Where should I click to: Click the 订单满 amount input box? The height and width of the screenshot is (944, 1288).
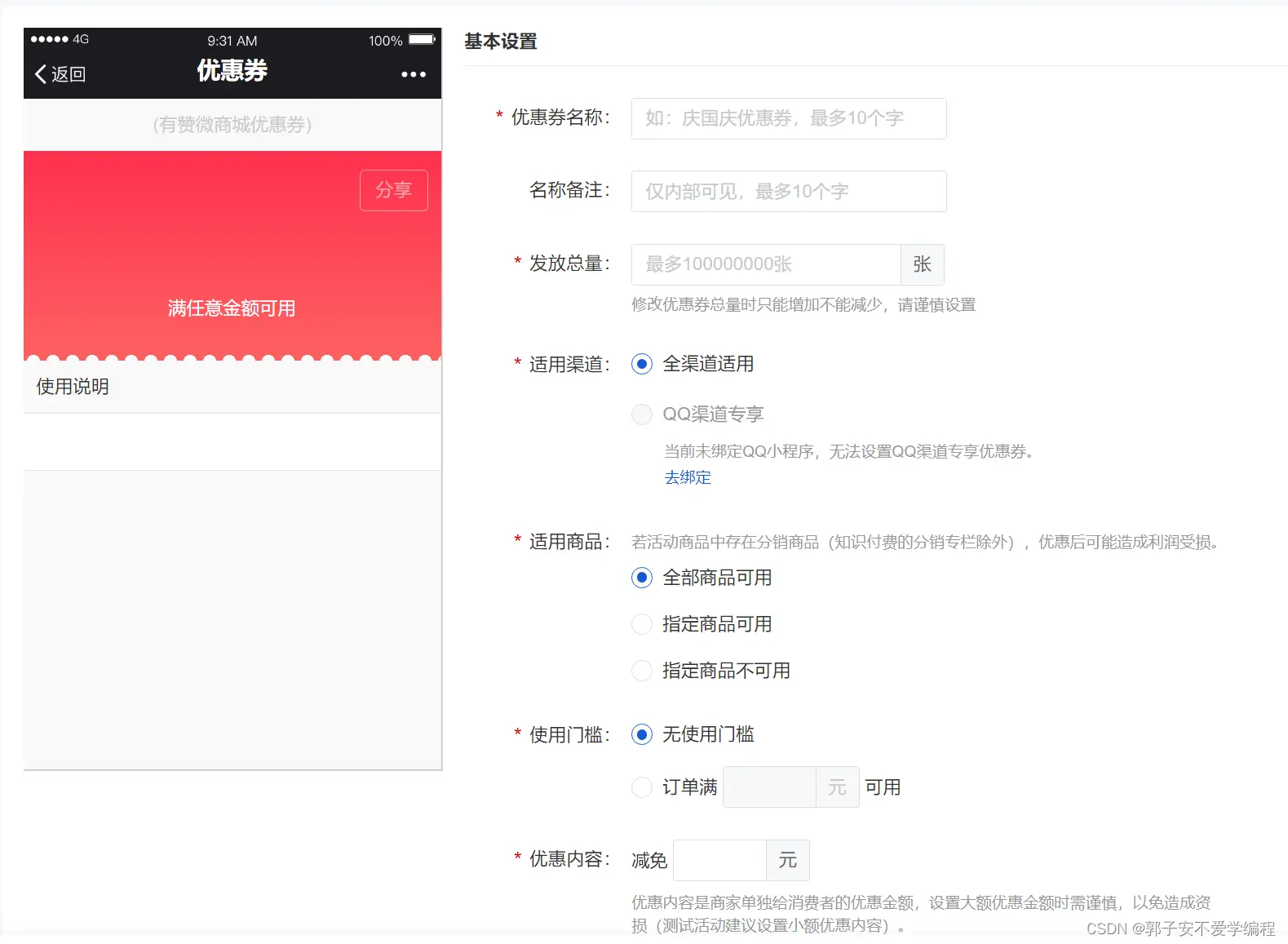[769, 787]
